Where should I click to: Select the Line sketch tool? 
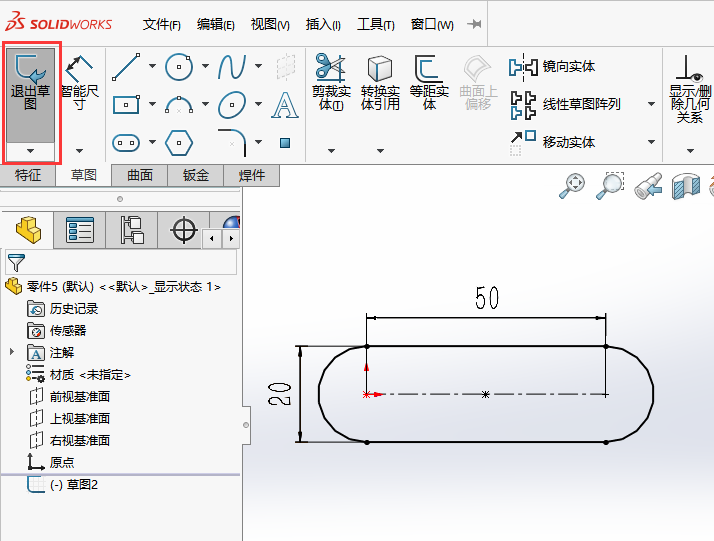pos(126,67)
